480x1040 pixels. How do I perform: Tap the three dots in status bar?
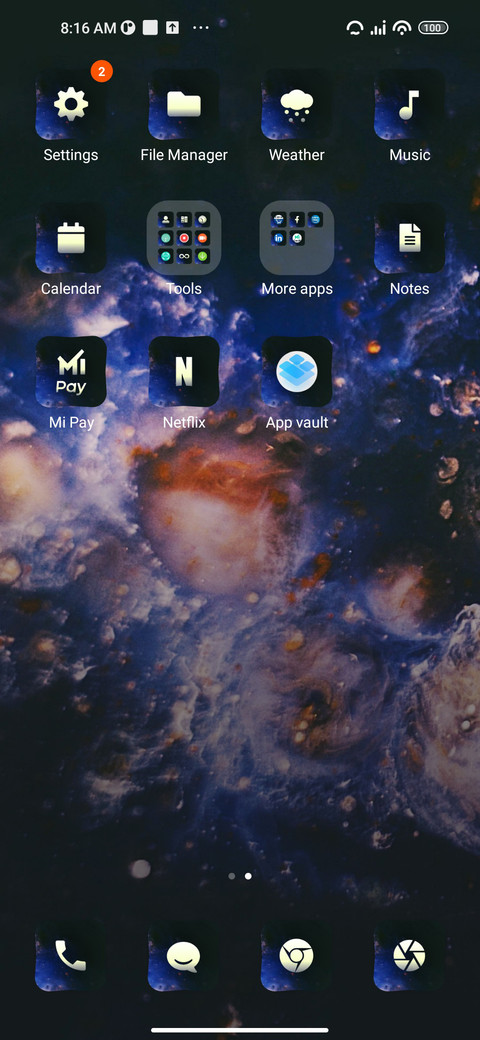tap(200, 28)
